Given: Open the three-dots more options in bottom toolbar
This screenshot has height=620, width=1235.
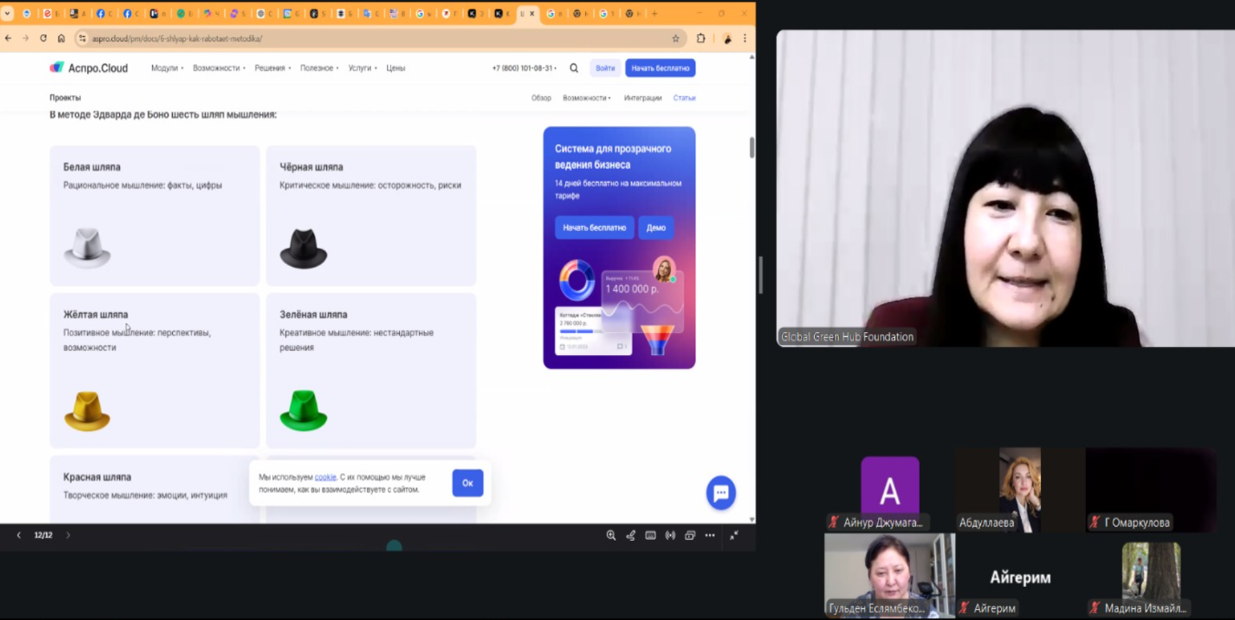Looking at the screenshot, I should (x=710, y=536).
